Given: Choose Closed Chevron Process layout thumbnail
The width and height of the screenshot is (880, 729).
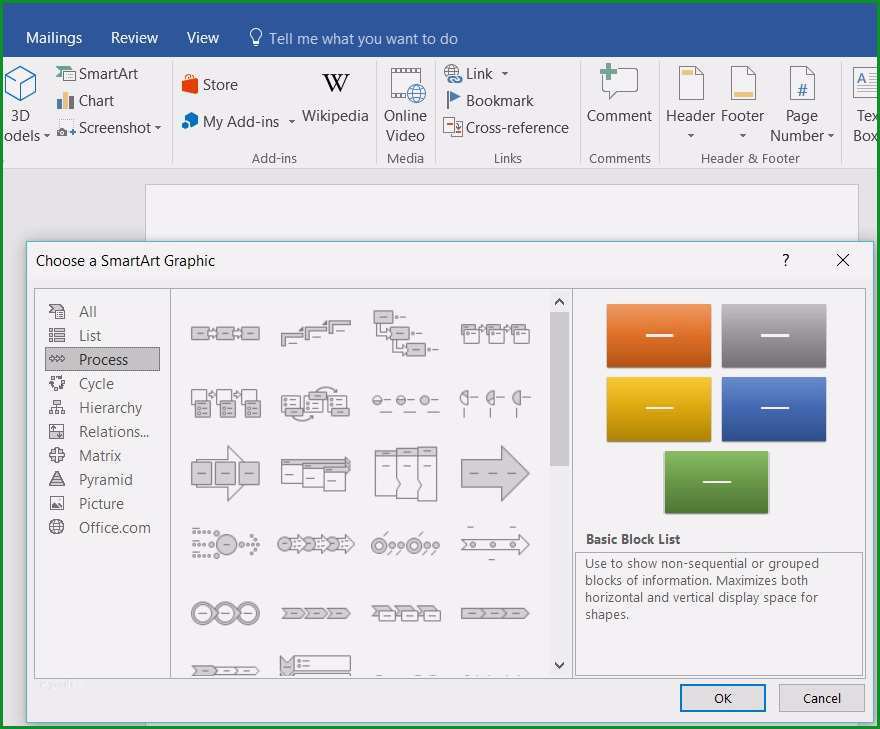Looking at the screenshot, I should [495, 613].
